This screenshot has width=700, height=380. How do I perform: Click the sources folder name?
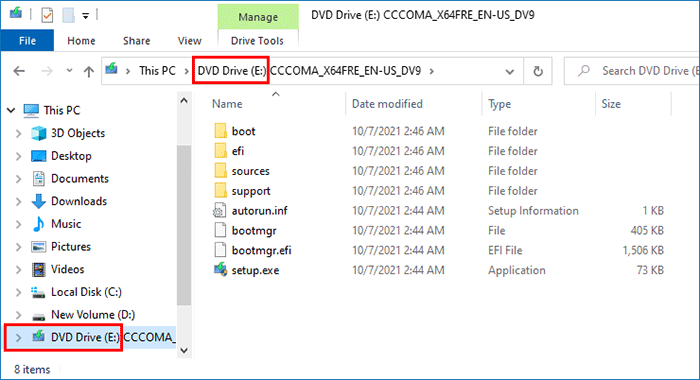(250, 171)
